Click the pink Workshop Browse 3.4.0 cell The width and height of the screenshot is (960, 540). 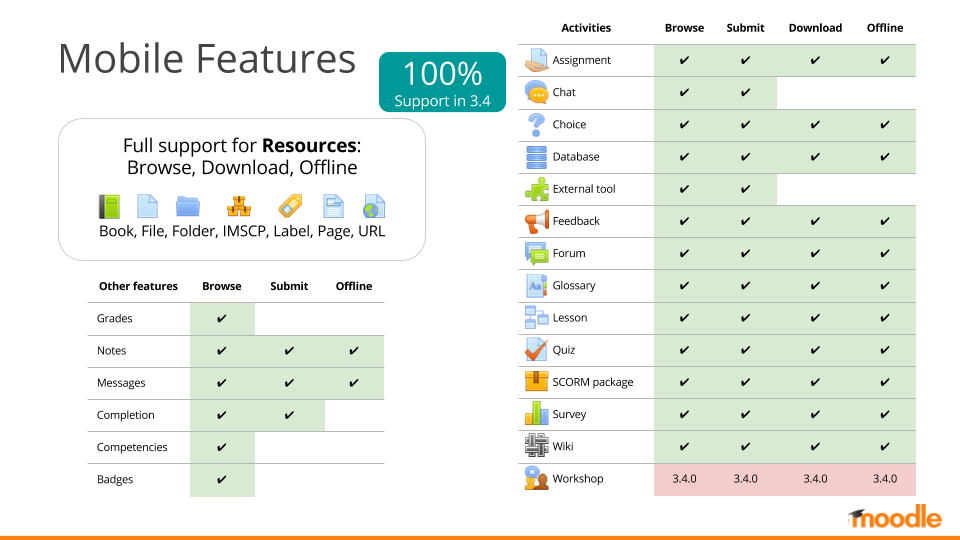coord(684,479)
